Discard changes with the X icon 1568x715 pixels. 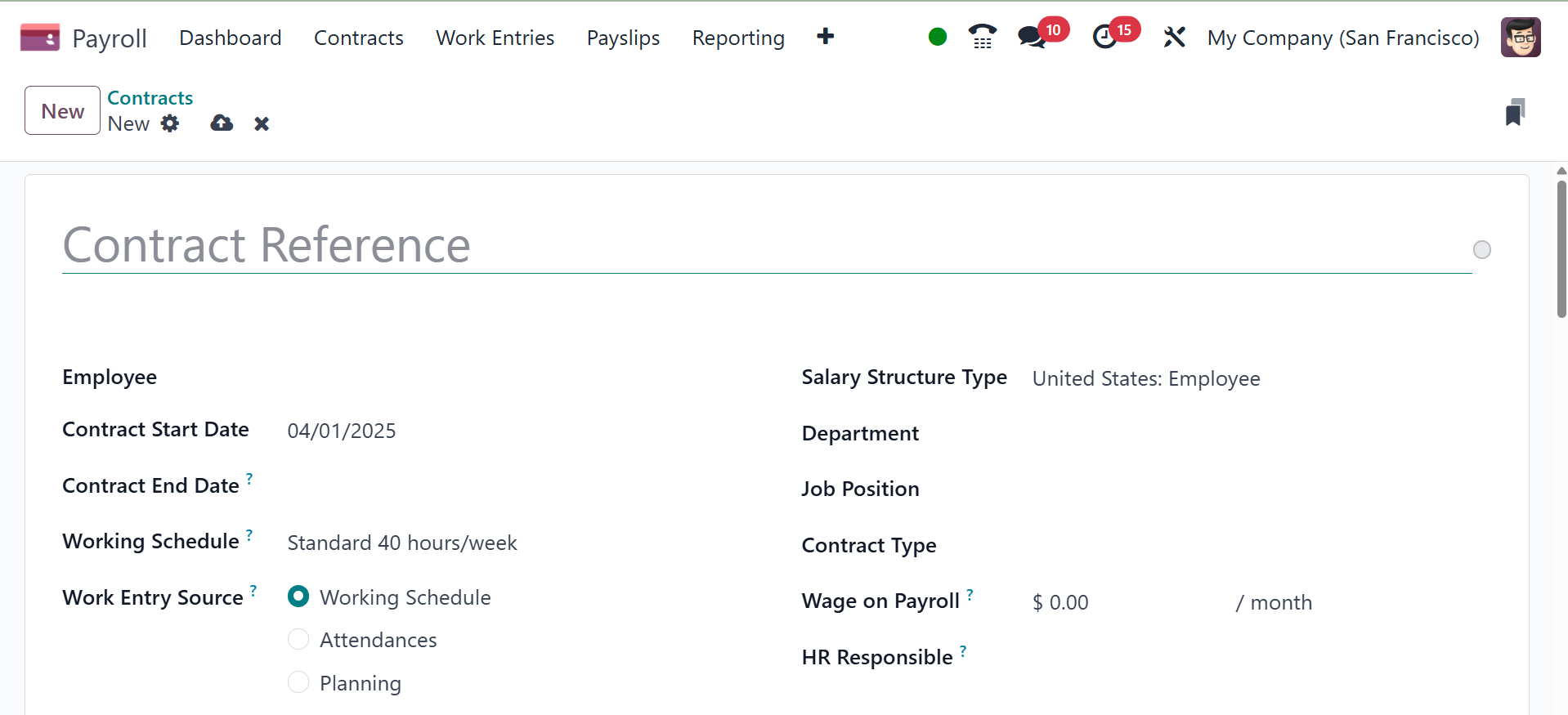point(262,123)
